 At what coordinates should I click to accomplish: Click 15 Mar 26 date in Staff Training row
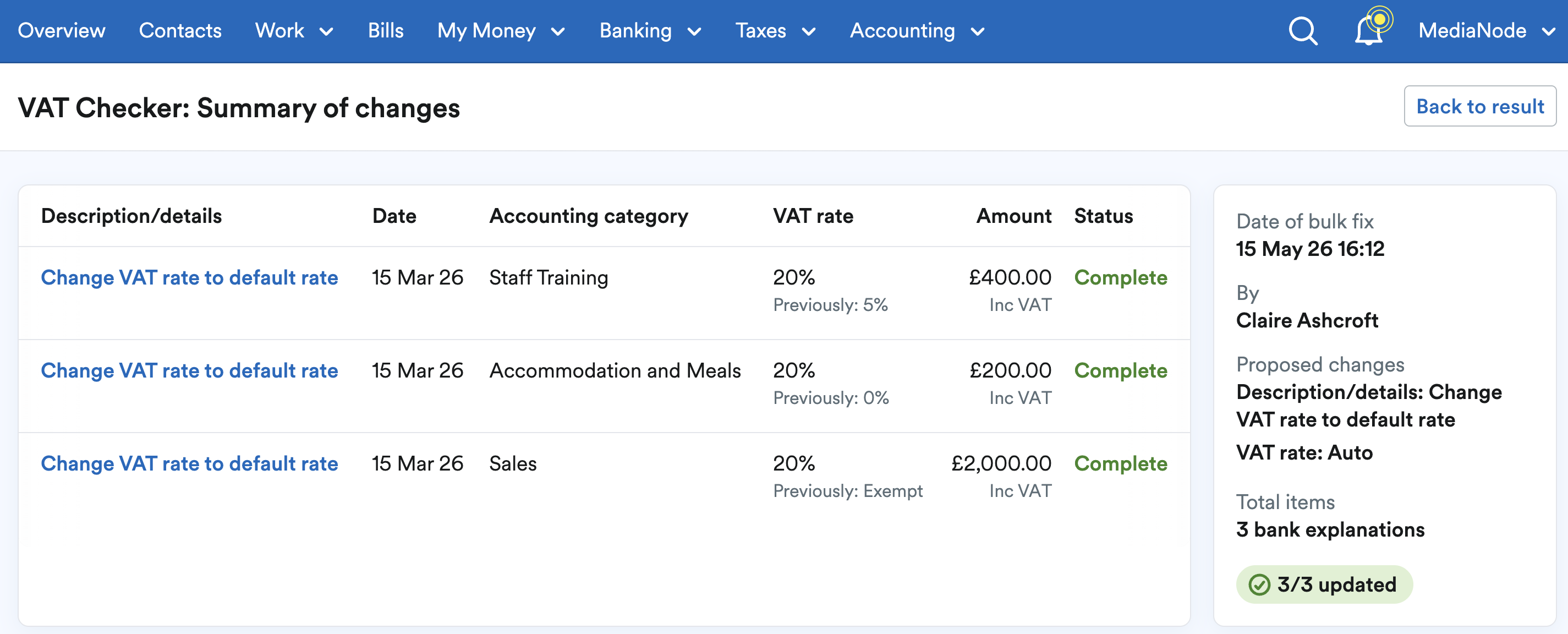point(418,278)
